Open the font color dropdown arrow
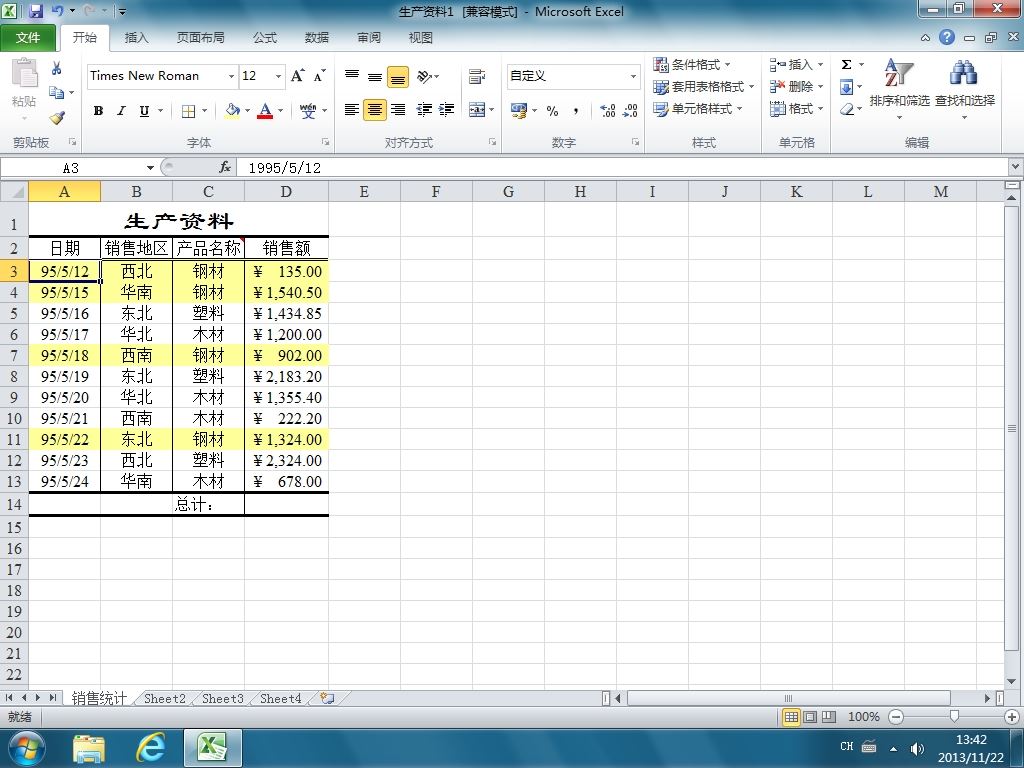Screen dimensions: 1024x768 (280, 110)
